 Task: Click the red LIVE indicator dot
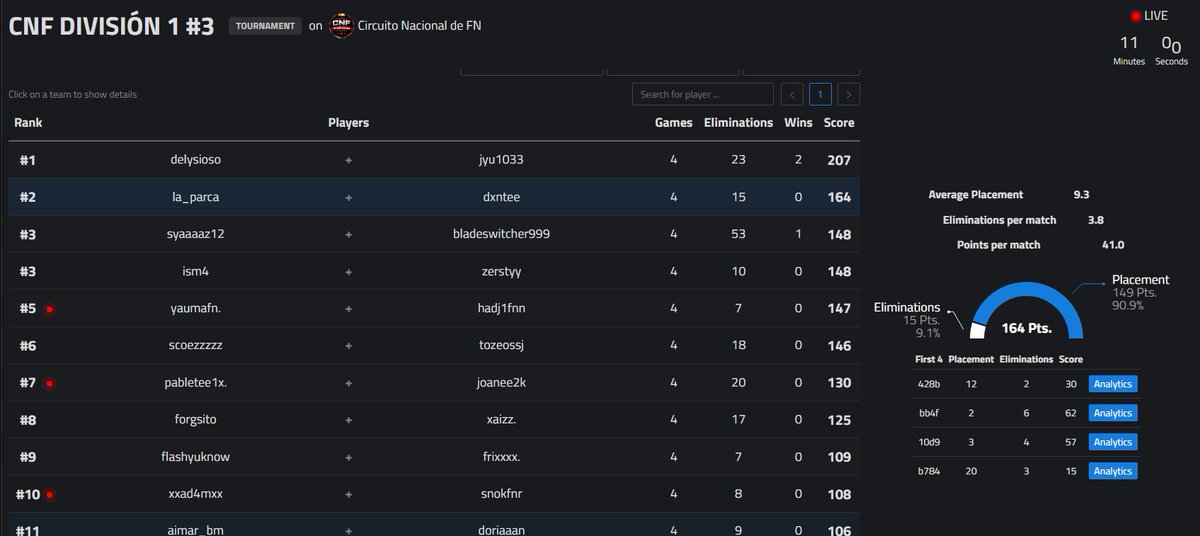click(x=1135, y=16)
